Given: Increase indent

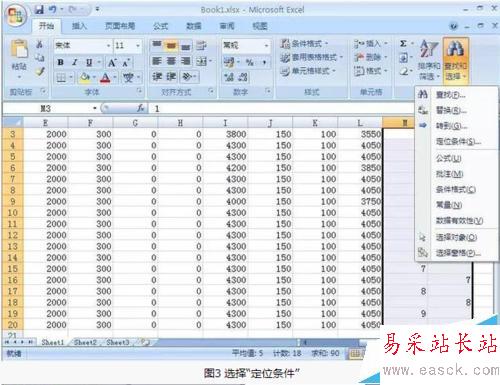Looking at the screenshot, I should click(171, 77).
